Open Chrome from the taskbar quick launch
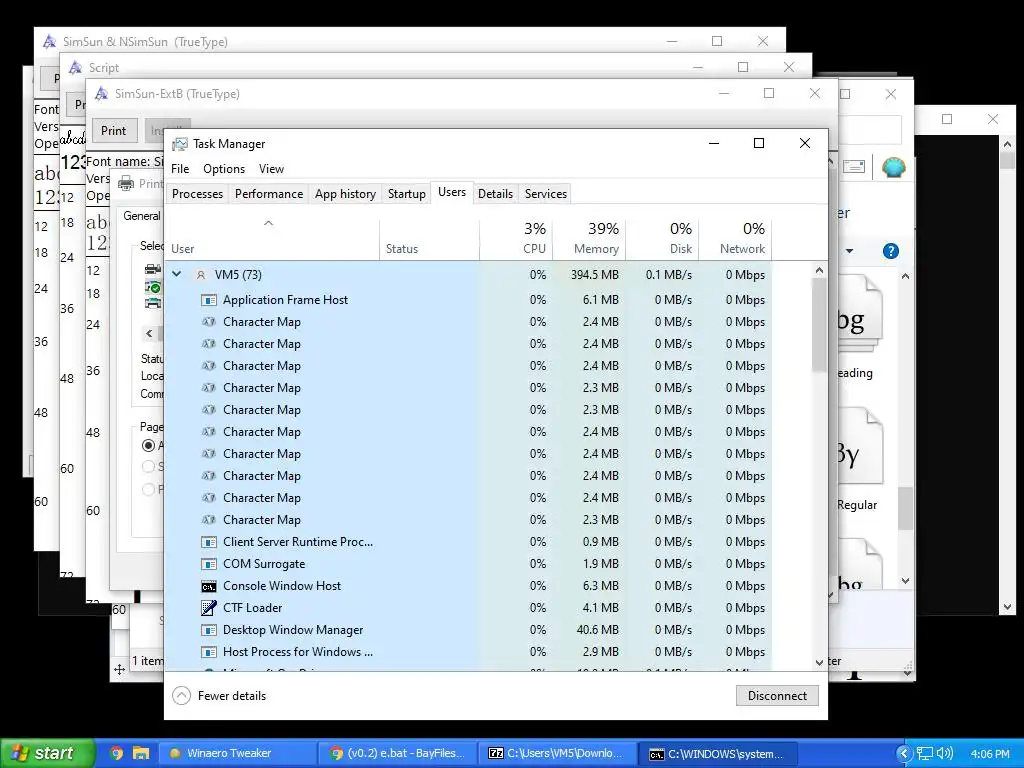The image size is (1024, 768). coord(116,753)
